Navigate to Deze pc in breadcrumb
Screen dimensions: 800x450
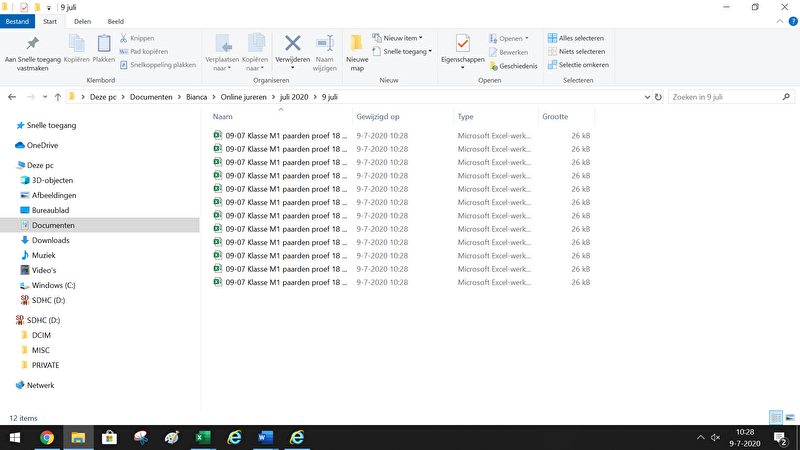click(x=103, y=97)
